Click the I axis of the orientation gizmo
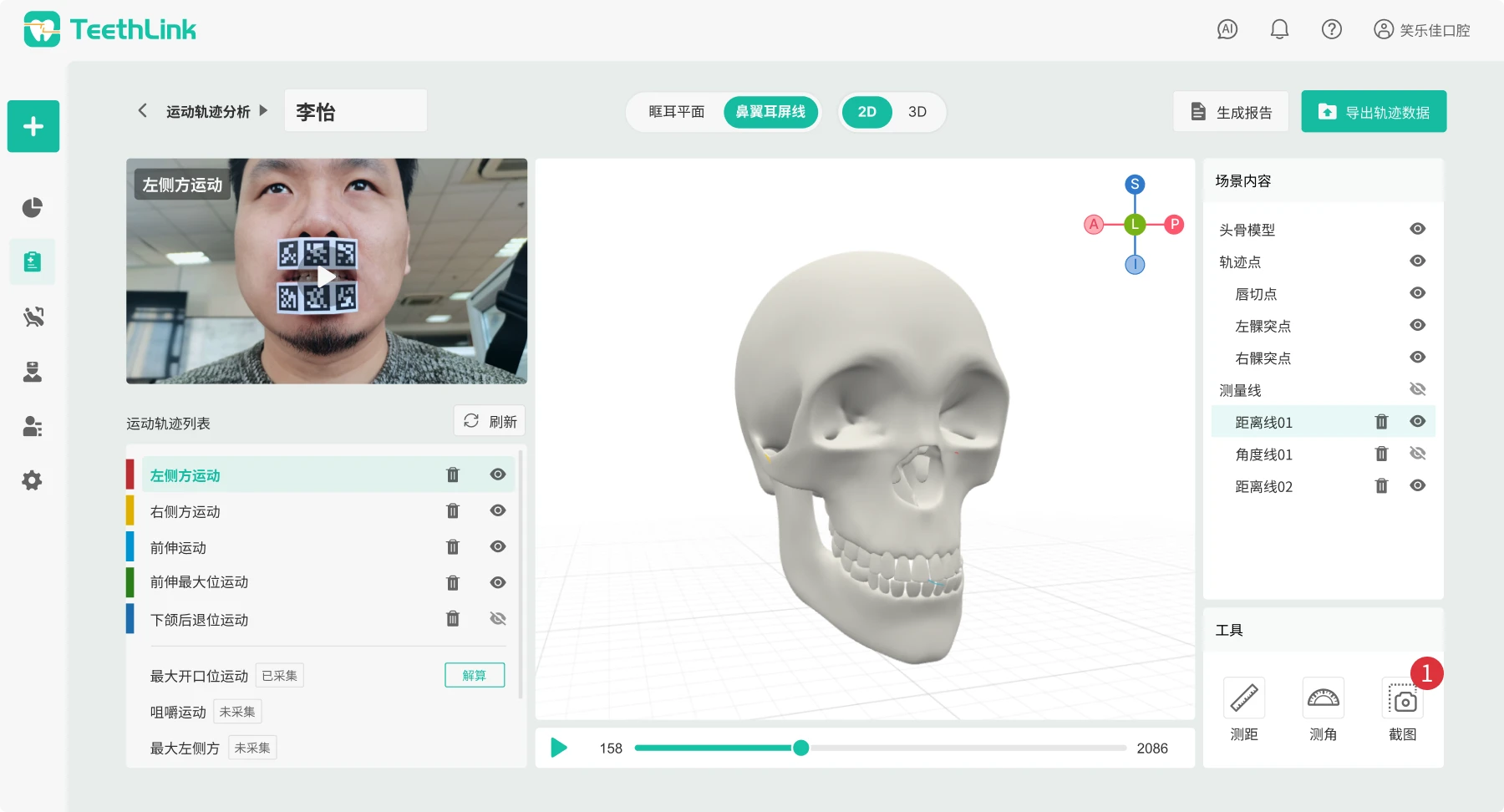The height and width of the screenshot is (812, 1504). [1135, 265]
